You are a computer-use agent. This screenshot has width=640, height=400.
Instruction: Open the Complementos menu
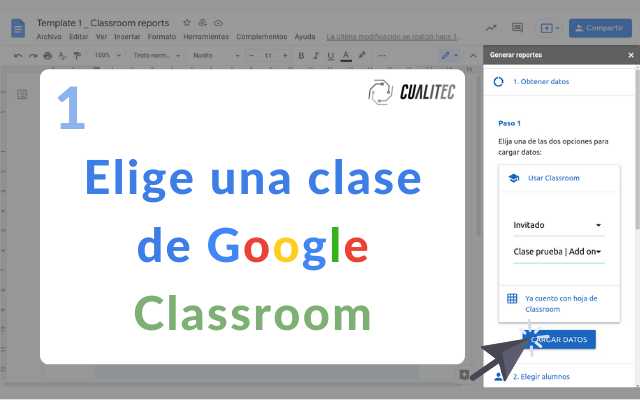262,37
